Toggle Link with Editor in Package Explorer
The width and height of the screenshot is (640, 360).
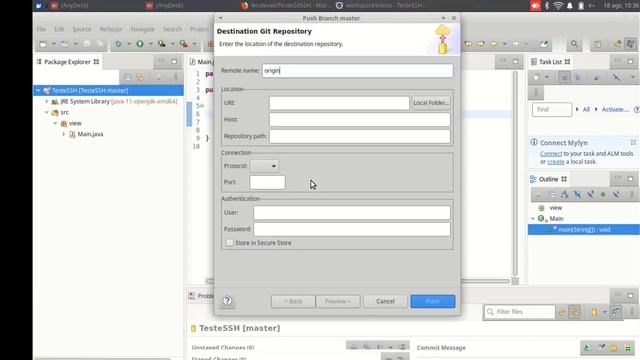(x=140, y=77)
